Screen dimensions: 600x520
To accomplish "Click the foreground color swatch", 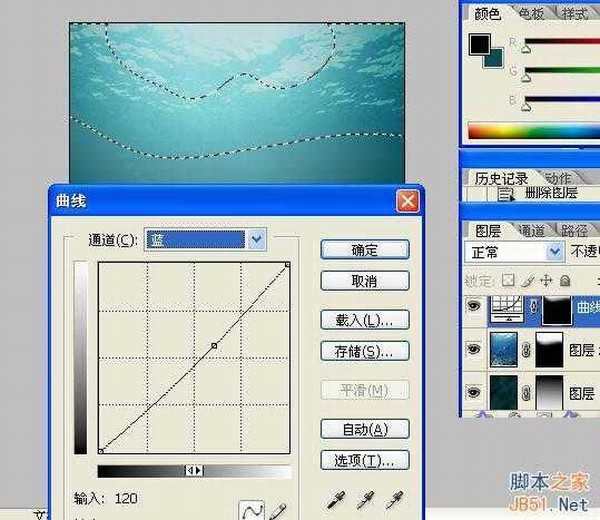I will point(479,44).
